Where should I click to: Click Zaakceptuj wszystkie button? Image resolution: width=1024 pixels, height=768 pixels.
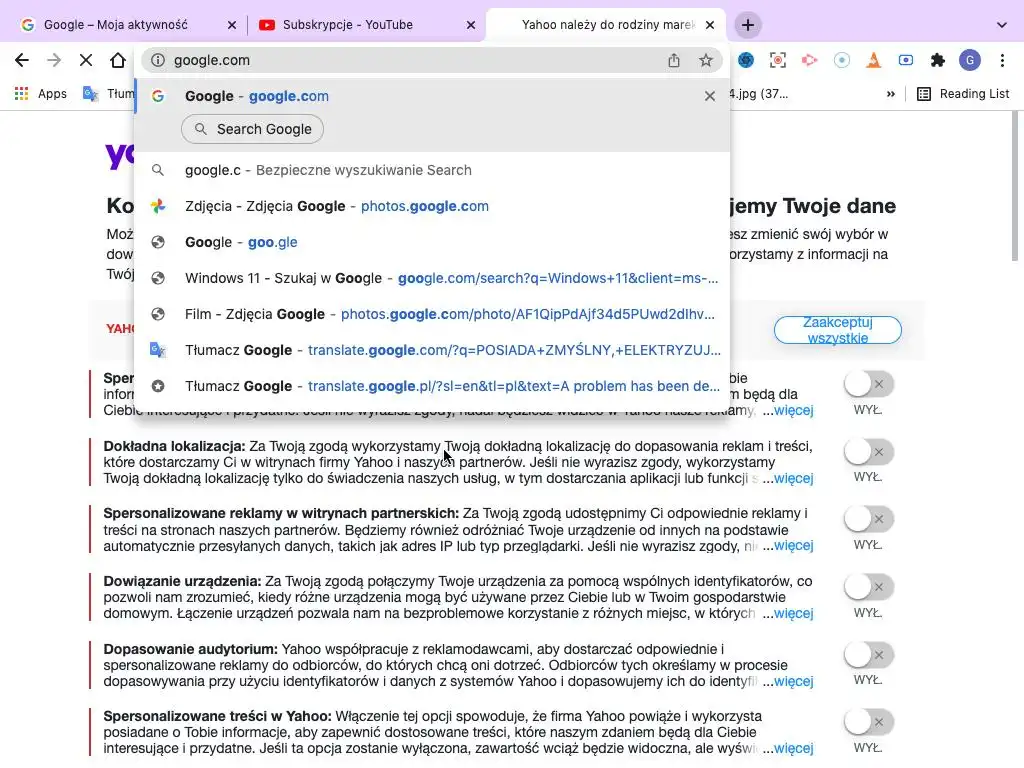[837, 330]
